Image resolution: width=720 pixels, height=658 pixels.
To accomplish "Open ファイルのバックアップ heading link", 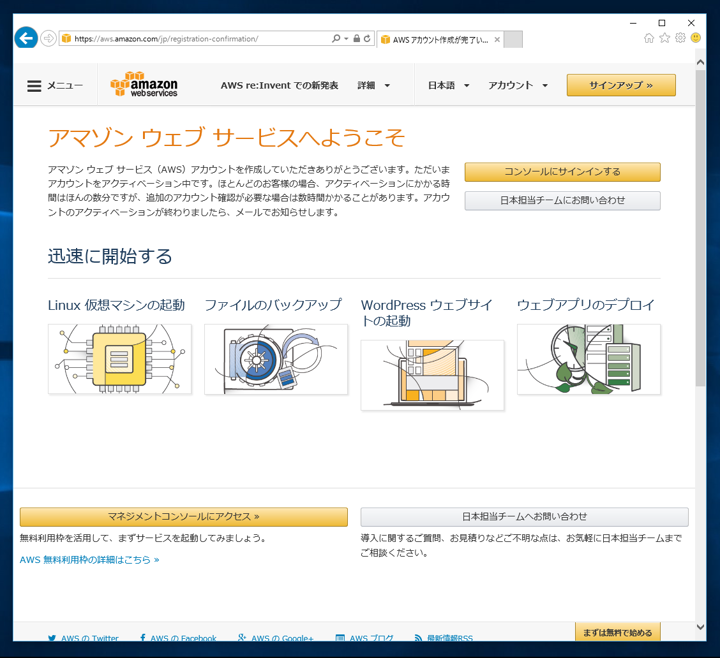I will click(x=273, y=305).
